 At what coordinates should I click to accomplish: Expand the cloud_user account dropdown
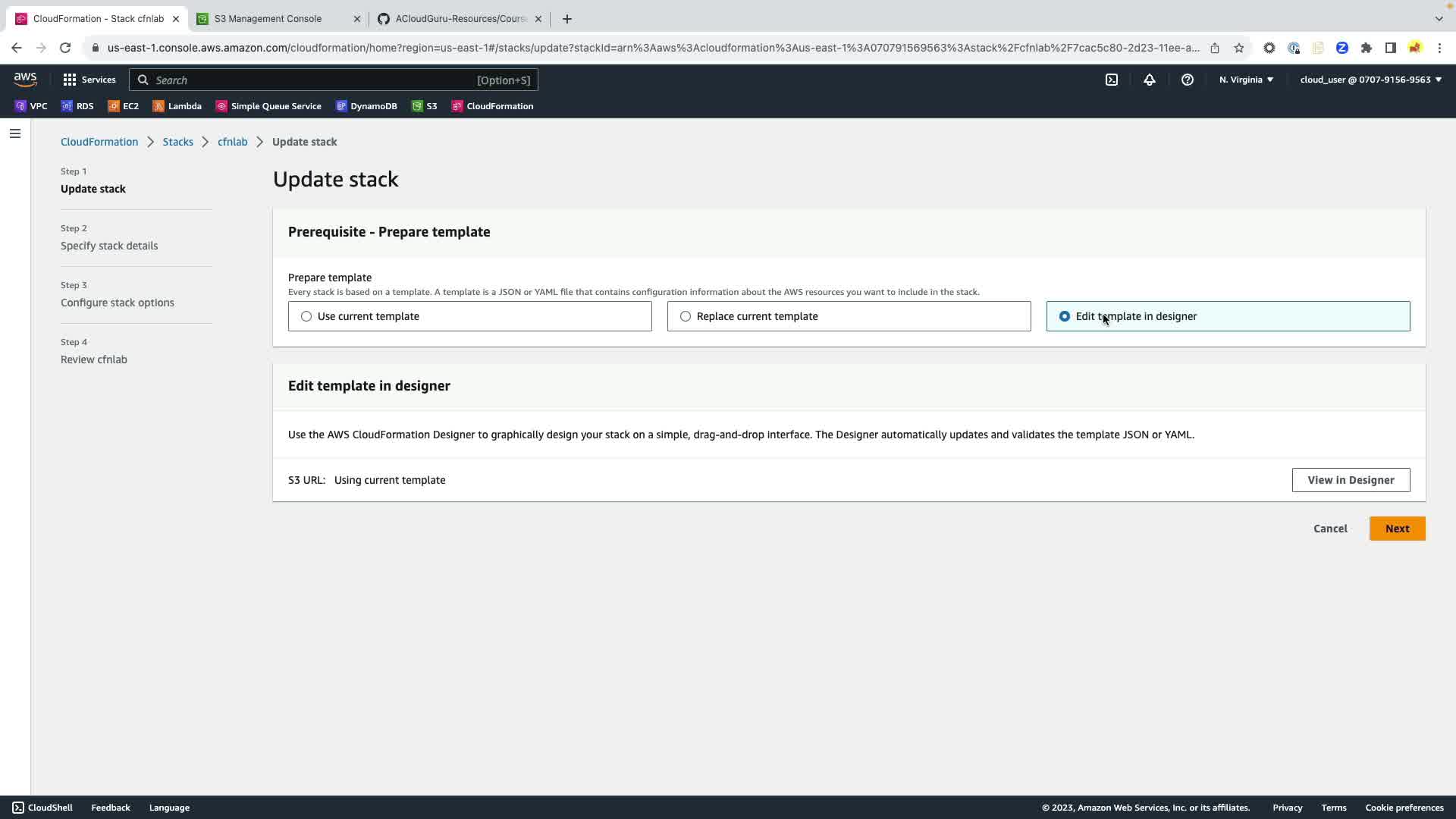coord(1370,80)
